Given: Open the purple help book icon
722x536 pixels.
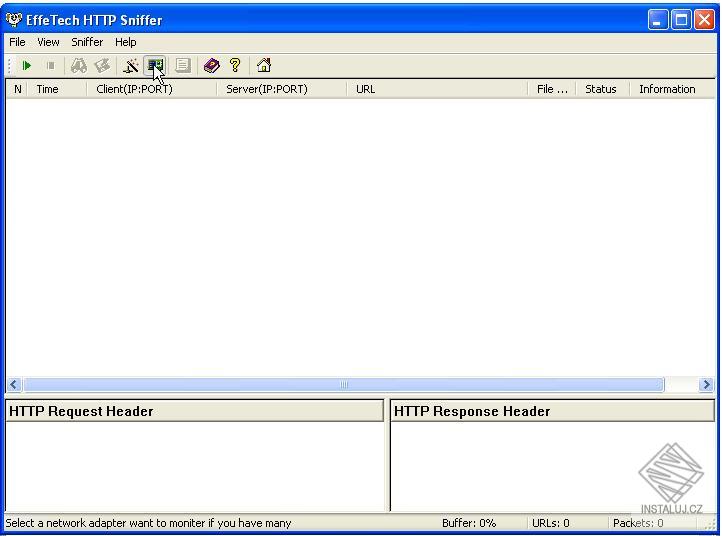Looking at the screenshot, I should pyautogui.click(x=211, y=66).
